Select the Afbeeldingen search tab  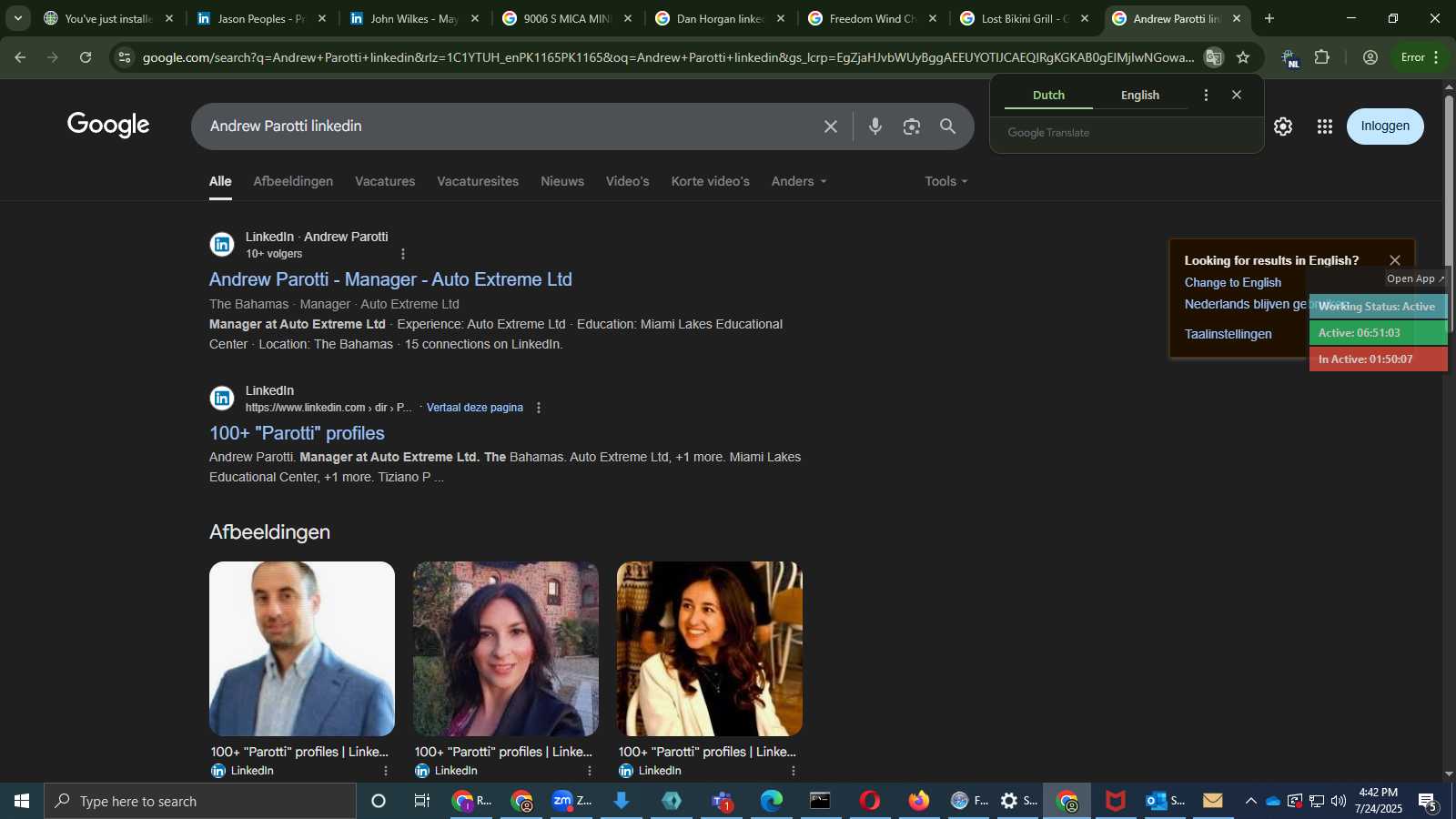(293, 181)
